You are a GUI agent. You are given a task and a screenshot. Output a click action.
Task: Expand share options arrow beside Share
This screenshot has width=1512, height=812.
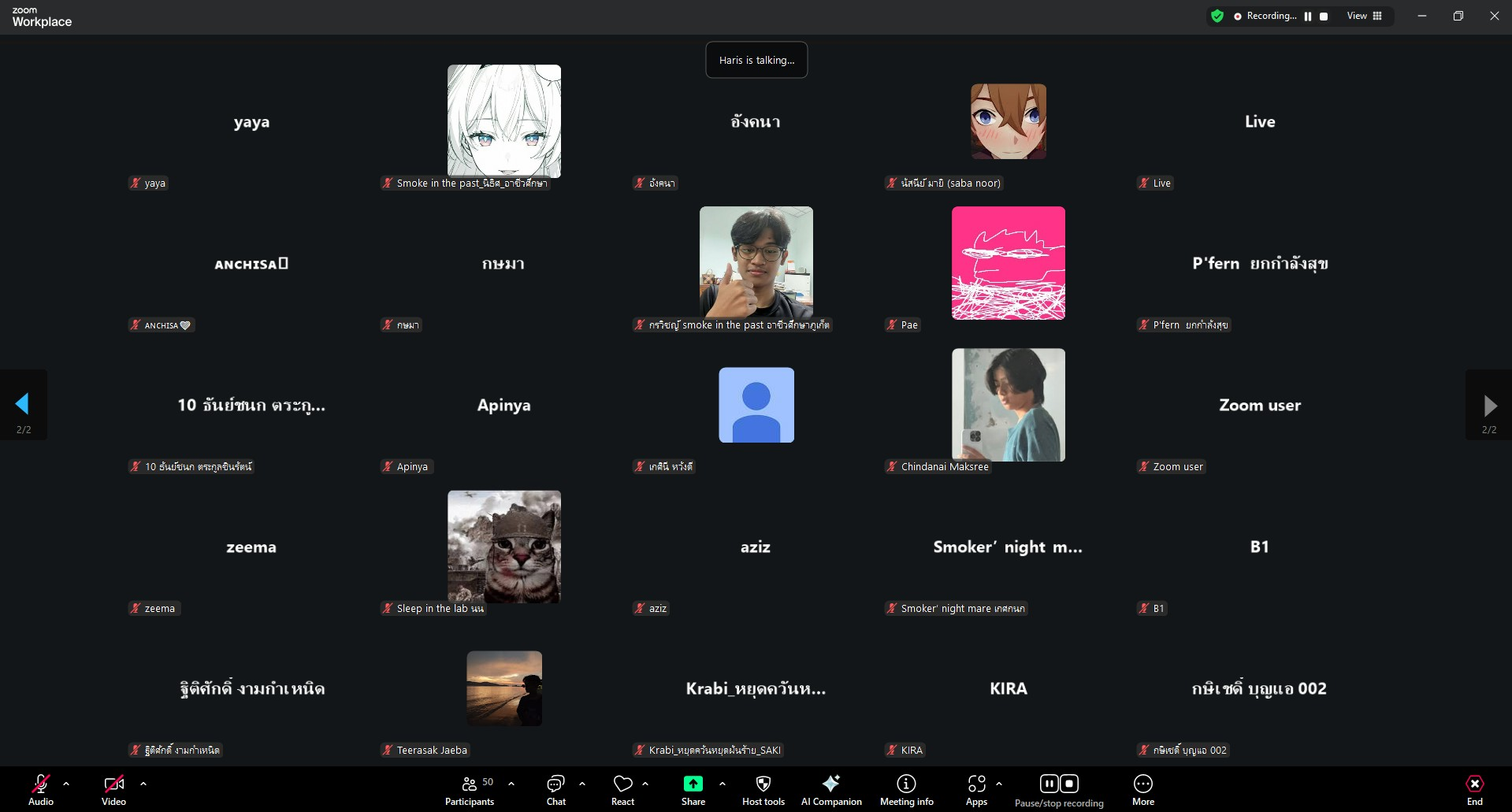coord(723,784)
